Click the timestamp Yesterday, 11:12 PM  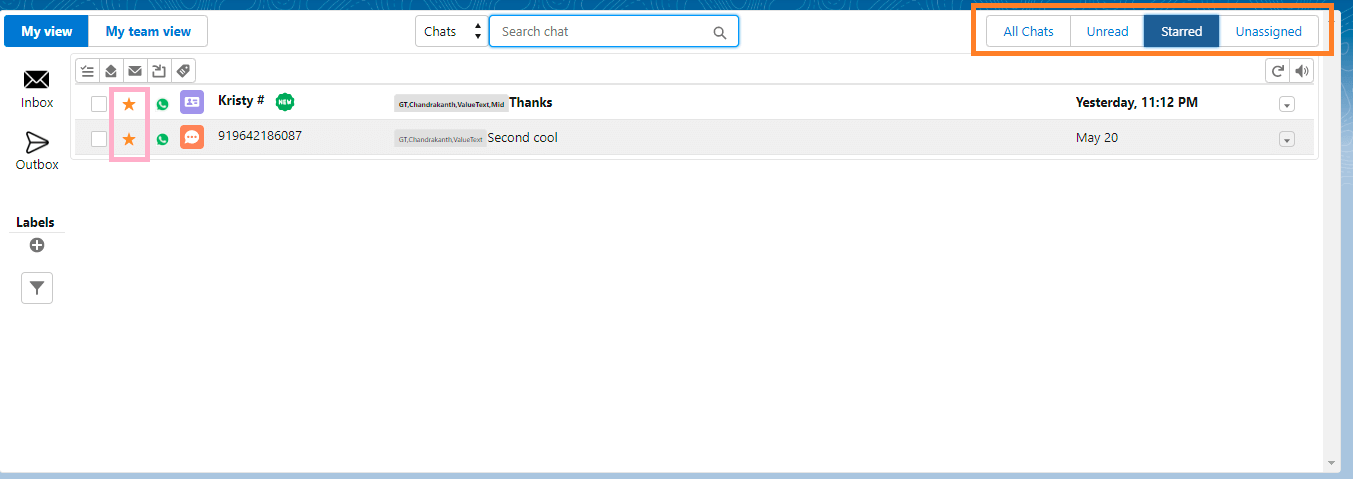point(1136,102)
